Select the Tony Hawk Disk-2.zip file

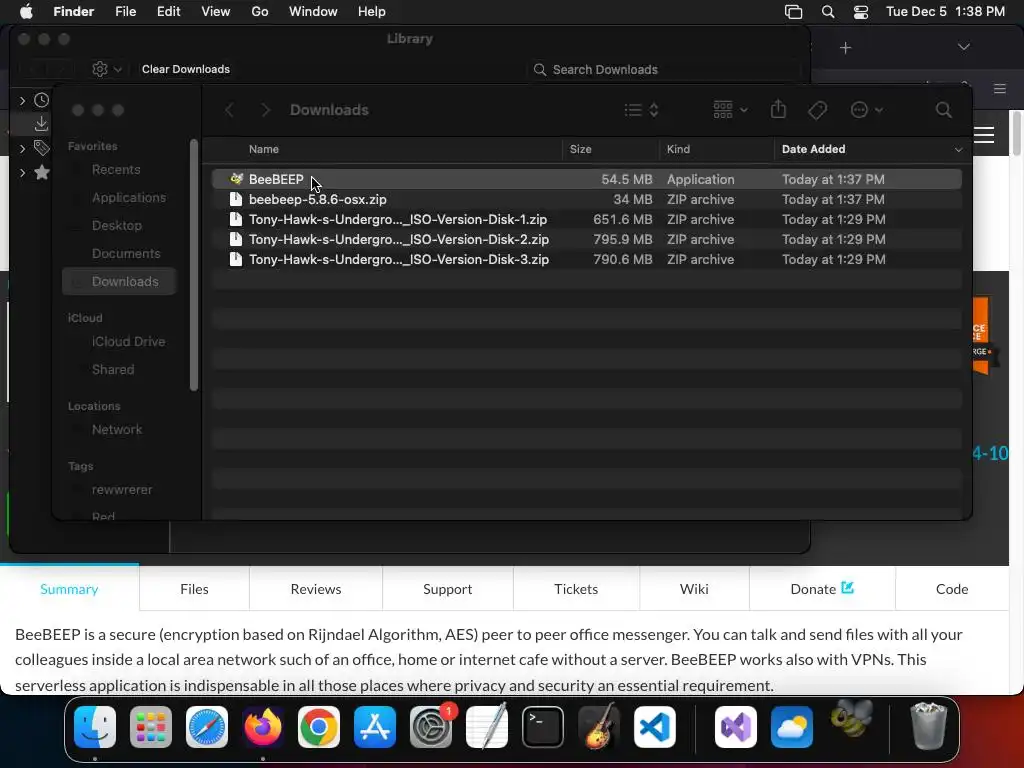tap(586, 240)
